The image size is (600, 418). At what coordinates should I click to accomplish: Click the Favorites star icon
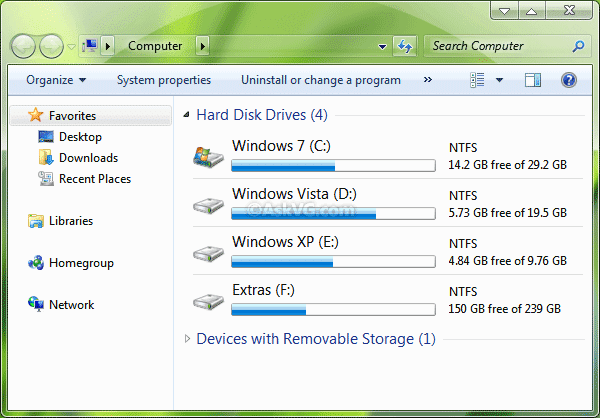point(36,115)
